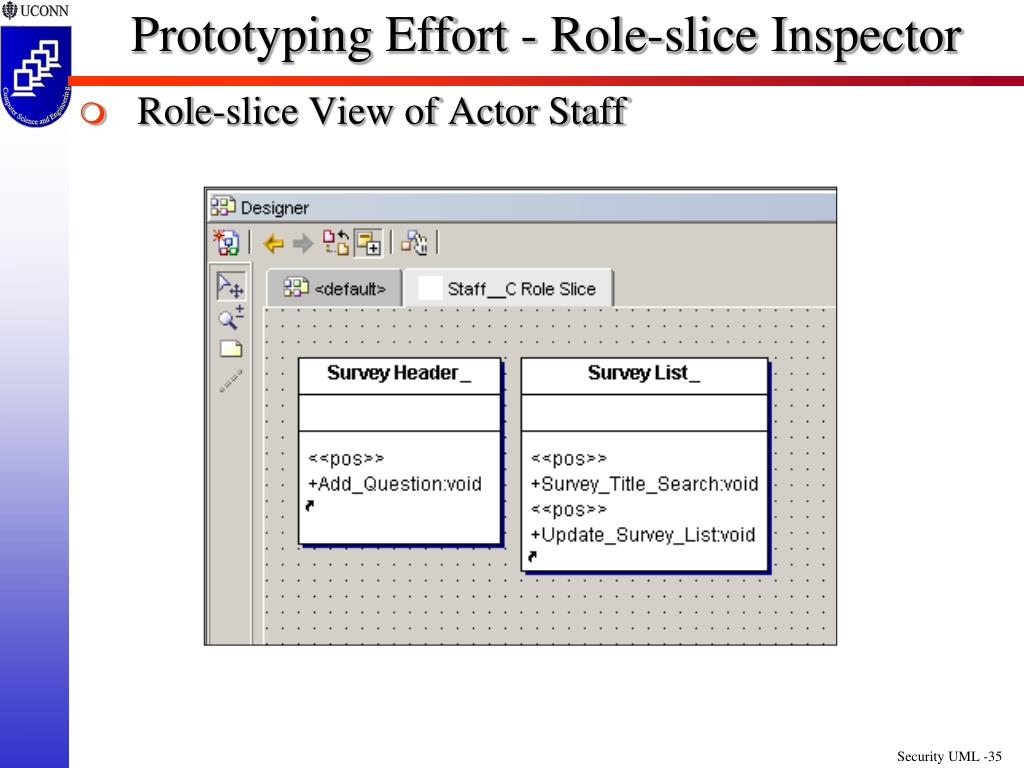Select the magnifier zoom tool
Viewport: 1024px width, 768px height.
231,317
